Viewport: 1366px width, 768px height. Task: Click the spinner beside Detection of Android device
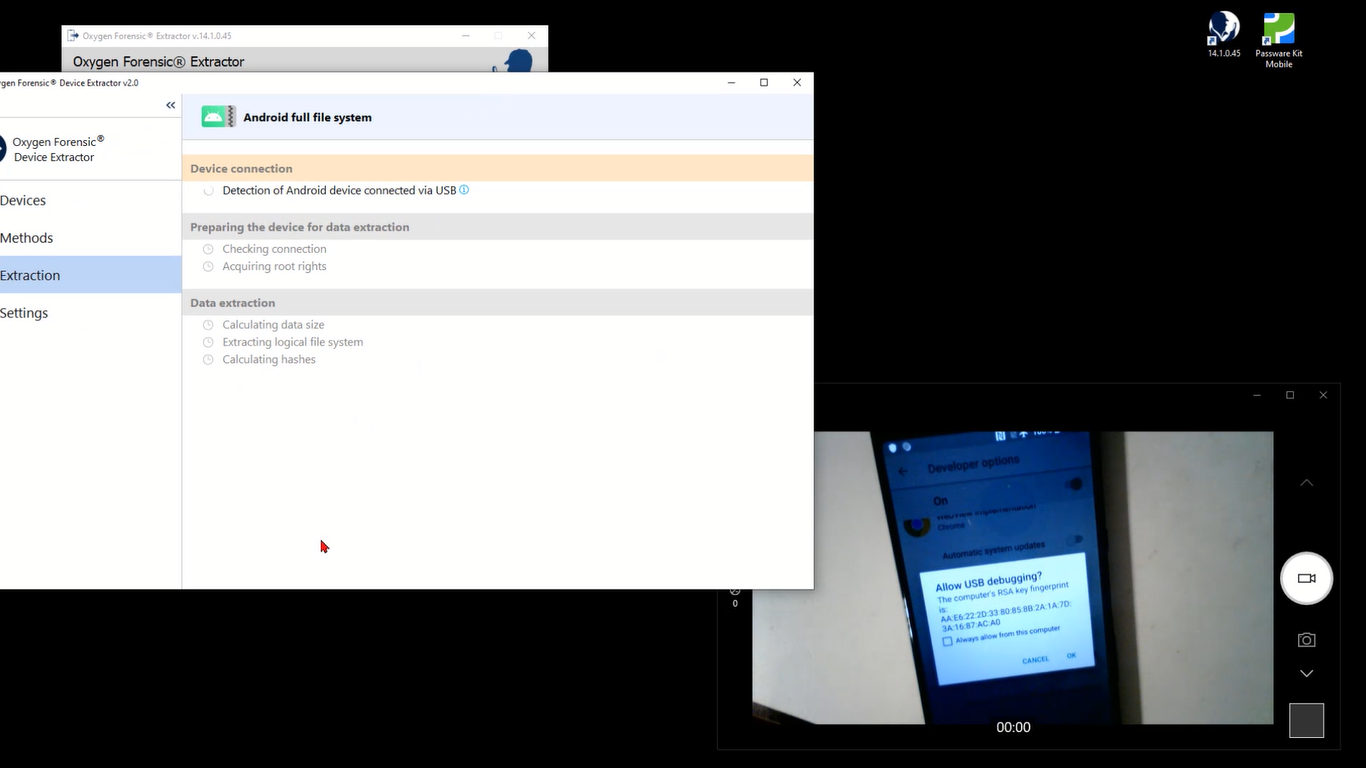point(208,190)
